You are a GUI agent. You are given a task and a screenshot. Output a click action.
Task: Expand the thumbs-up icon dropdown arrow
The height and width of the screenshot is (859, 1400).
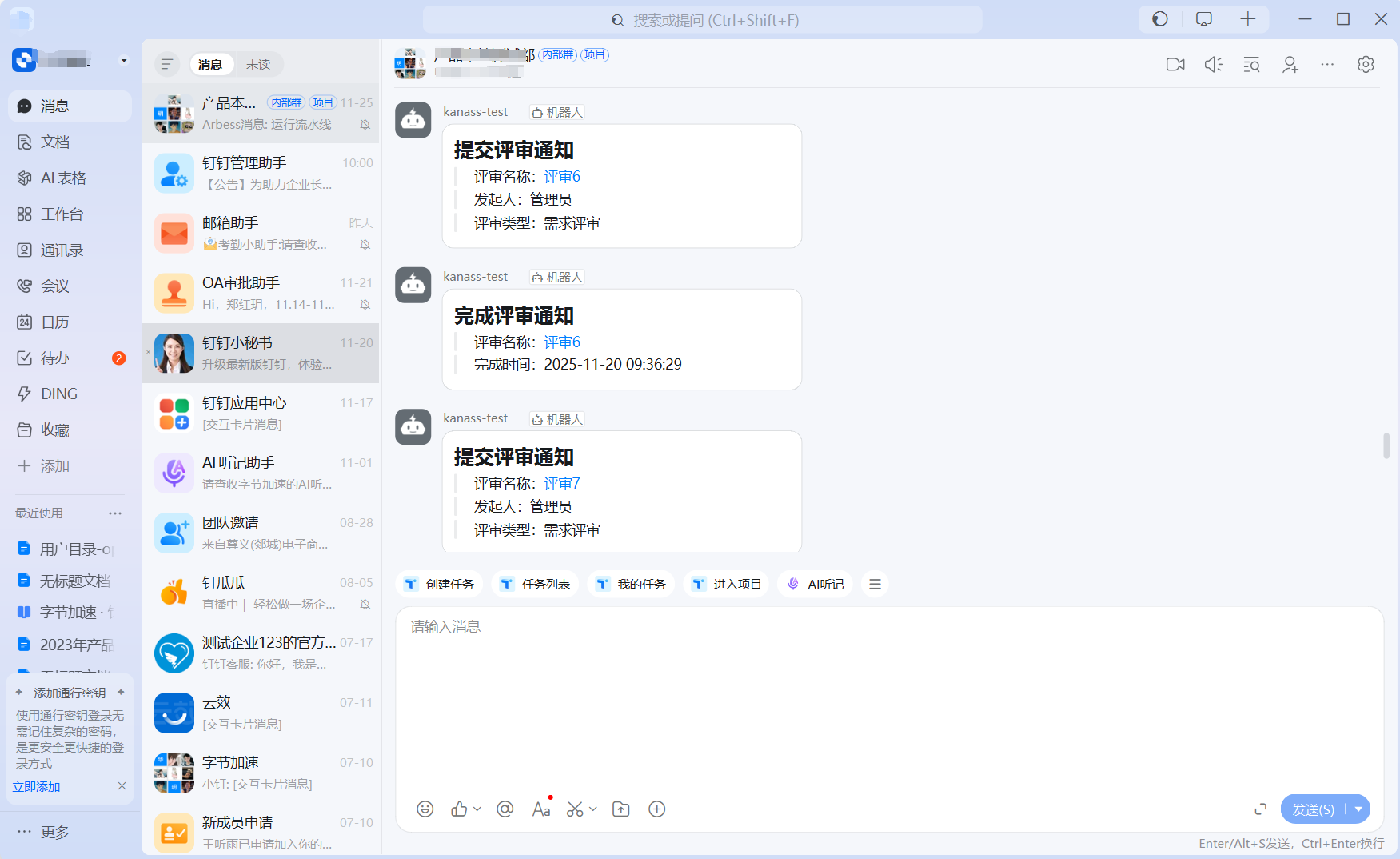coord(477,809)
